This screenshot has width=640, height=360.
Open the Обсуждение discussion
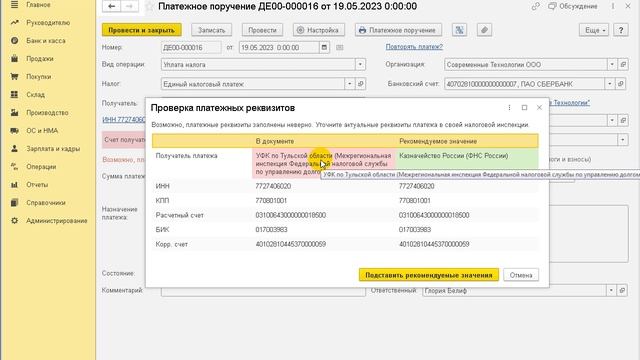[x=573, y=6]
